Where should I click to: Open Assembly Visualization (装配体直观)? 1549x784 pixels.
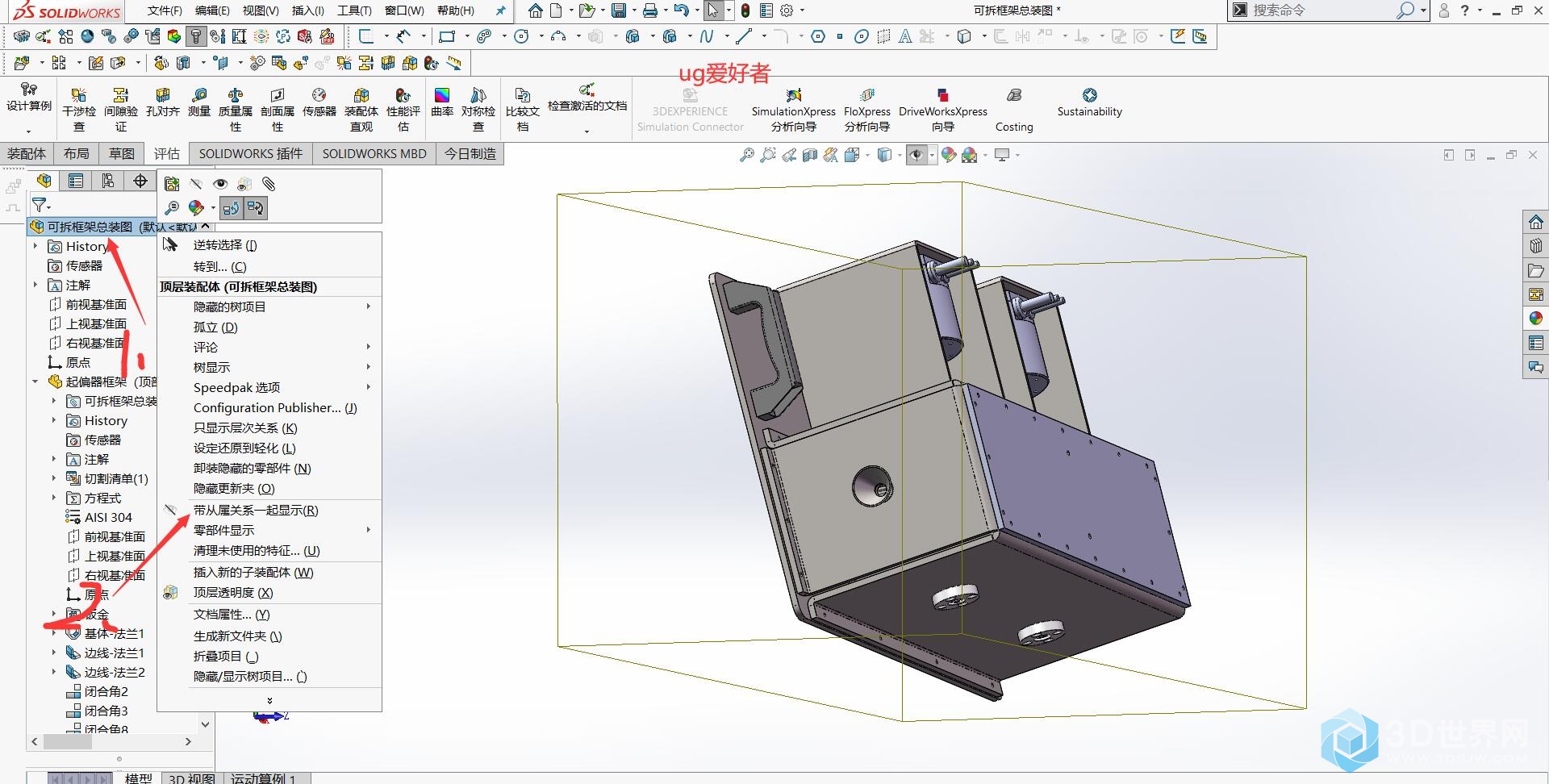361,110
